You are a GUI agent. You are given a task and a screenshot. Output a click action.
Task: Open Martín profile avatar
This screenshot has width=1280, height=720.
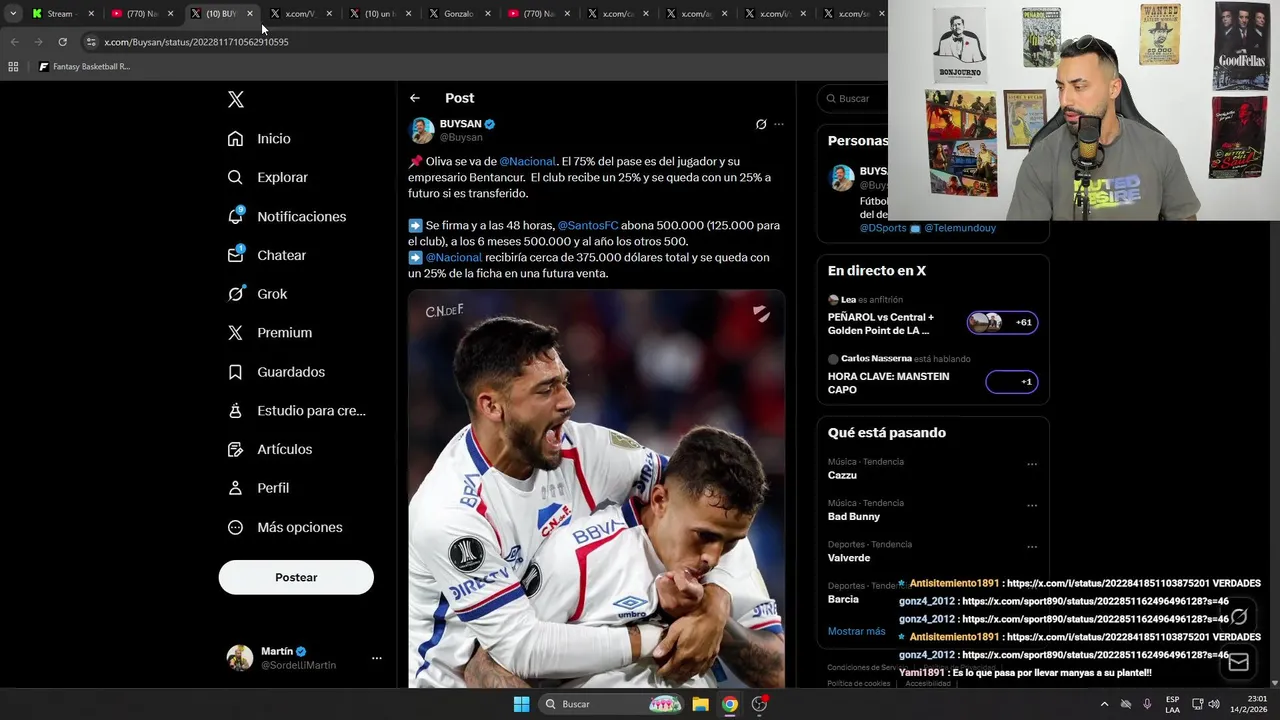point(240,658)
